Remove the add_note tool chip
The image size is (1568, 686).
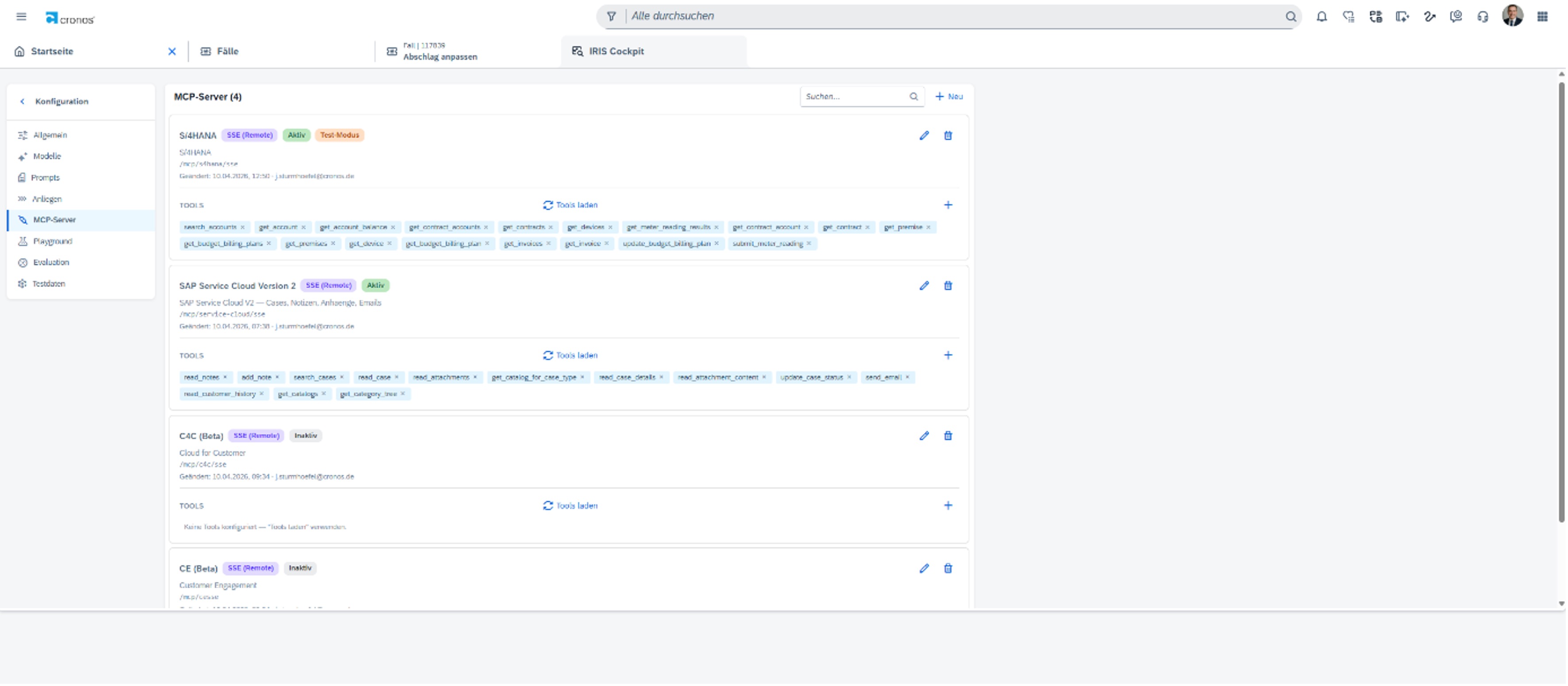[277, 378]
